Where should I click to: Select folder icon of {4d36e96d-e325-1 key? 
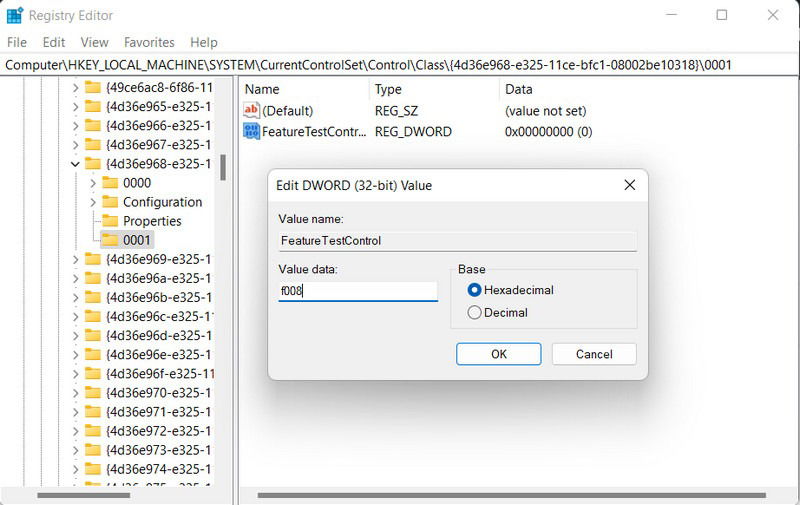[92, 336]
